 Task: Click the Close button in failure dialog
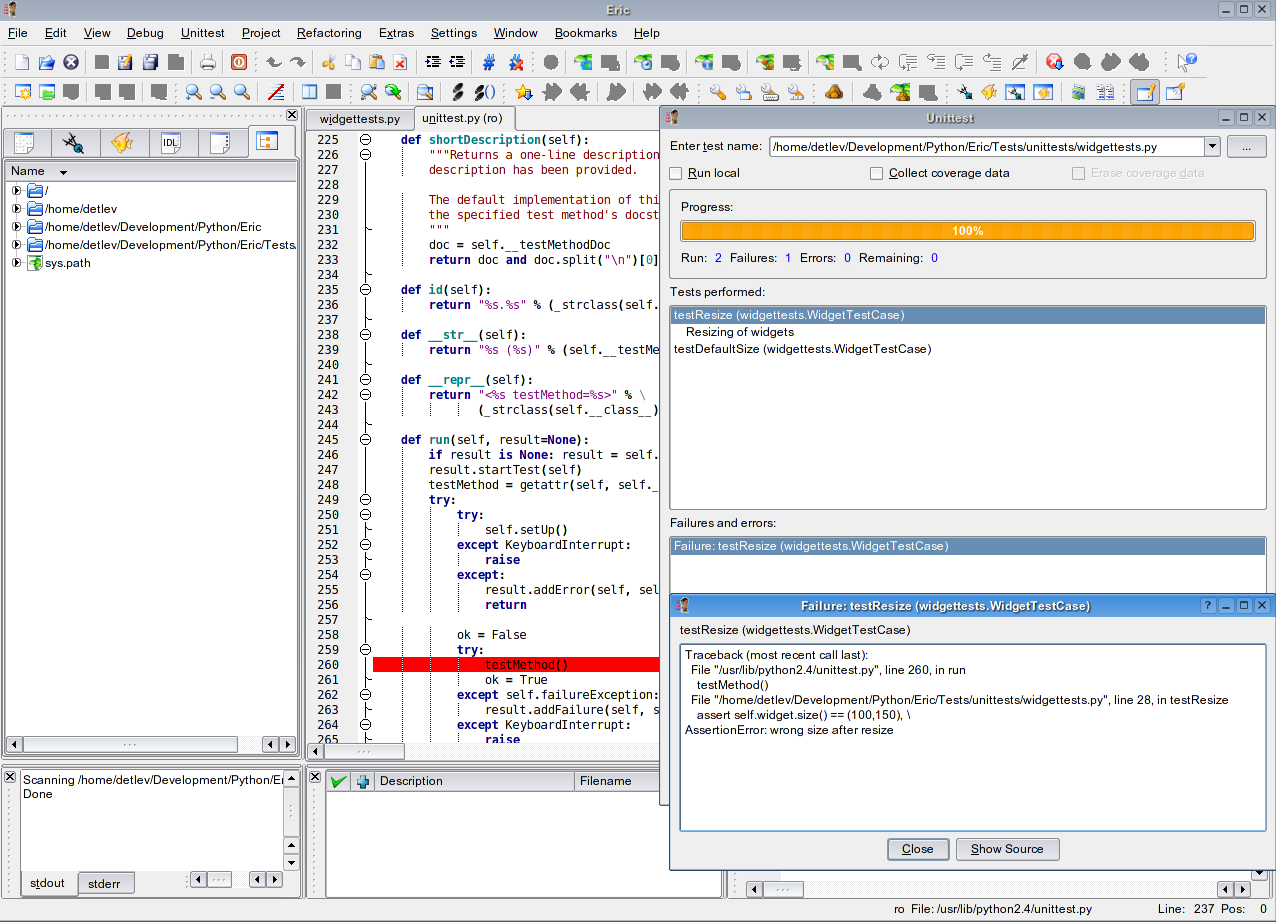(x=917, y=849)
